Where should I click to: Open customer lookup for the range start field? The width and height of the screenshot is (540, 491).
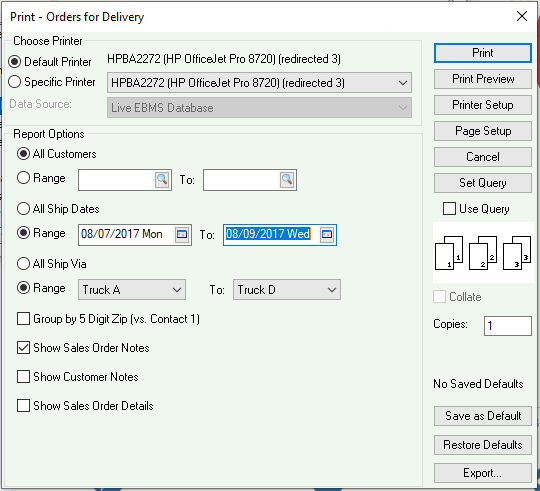(162, 179)
